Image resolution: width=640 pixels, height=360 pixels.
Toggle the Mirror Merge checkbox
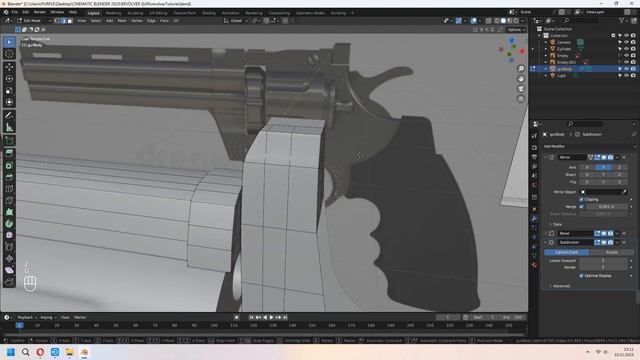pos(581,207)
